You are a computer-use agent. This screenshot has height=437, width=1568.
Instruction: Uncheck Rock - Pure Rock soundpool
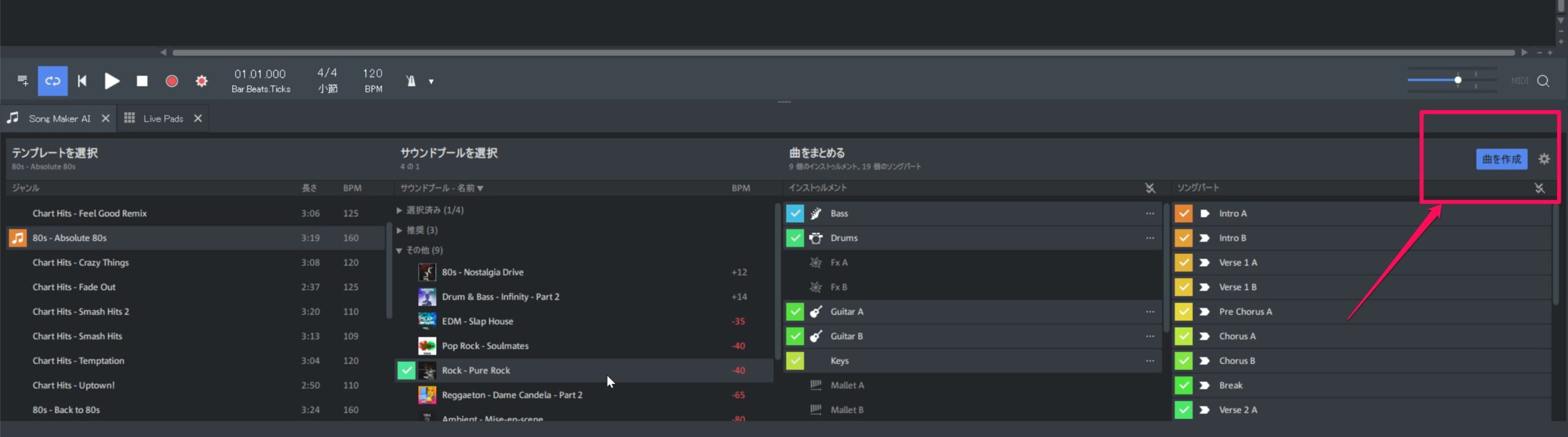(x=407, y=370)
